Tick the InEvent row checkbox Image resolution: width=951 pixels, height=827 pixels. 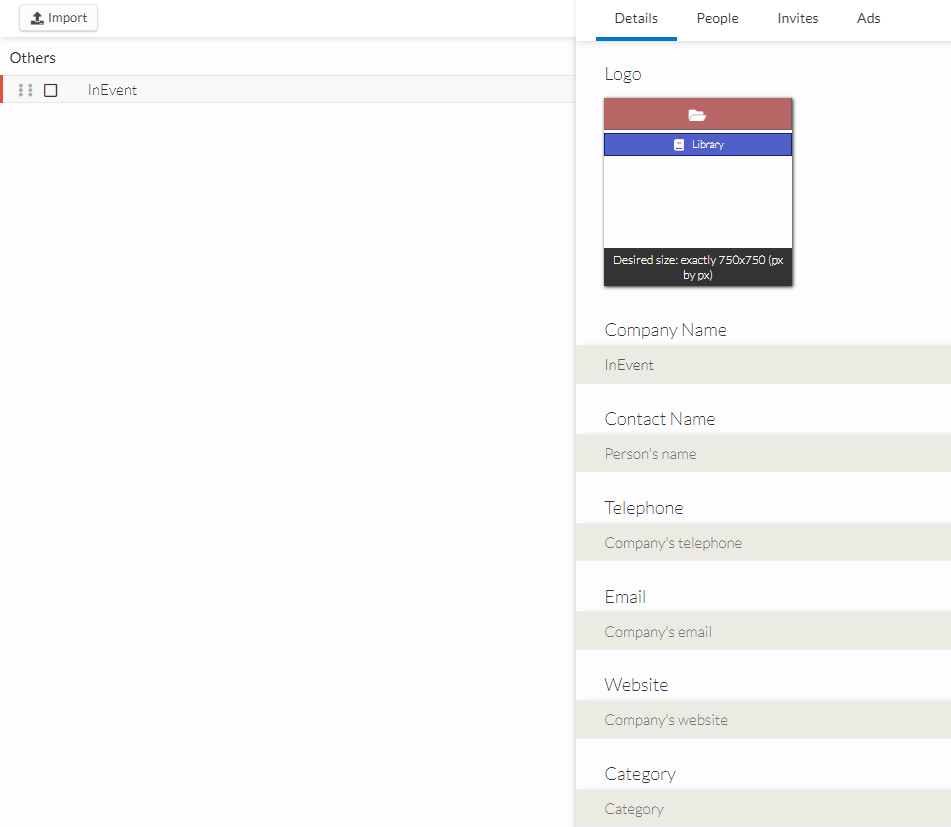(51, 90)
